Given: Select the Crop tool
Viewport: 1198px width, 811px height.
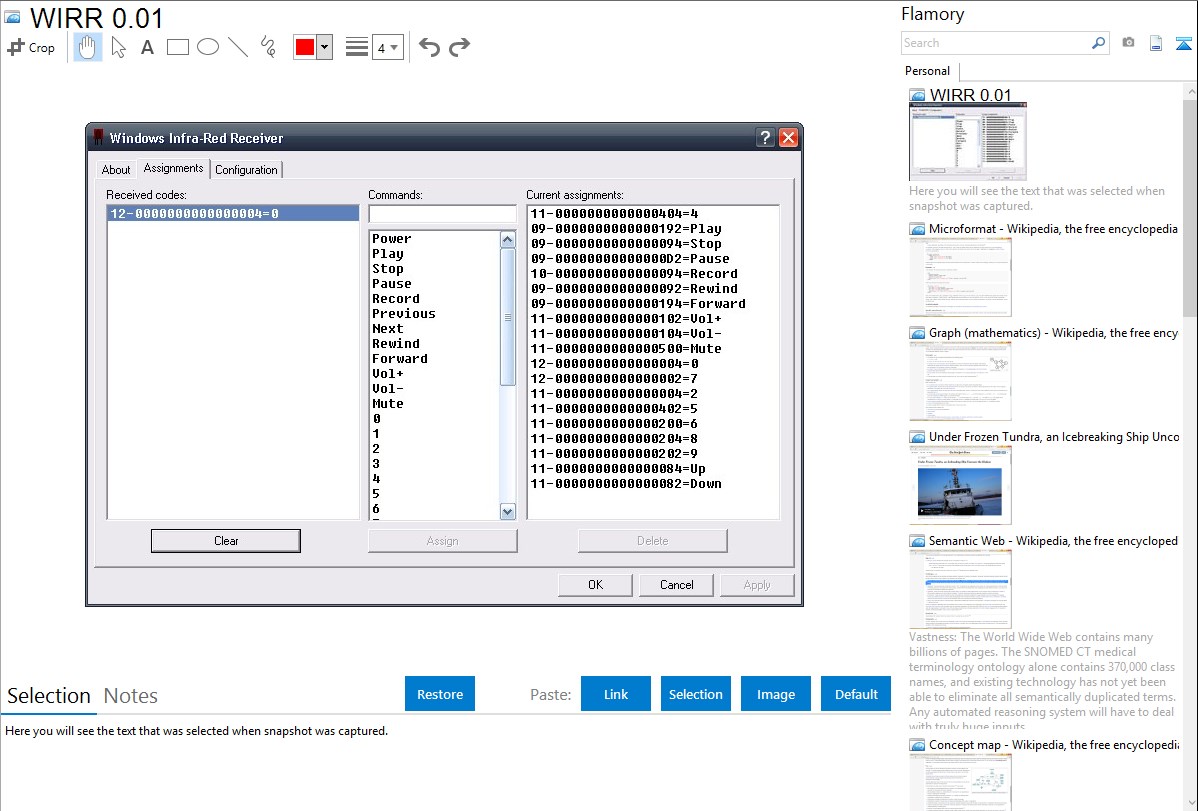Looking at the screenshot, I should pos(31,47).
